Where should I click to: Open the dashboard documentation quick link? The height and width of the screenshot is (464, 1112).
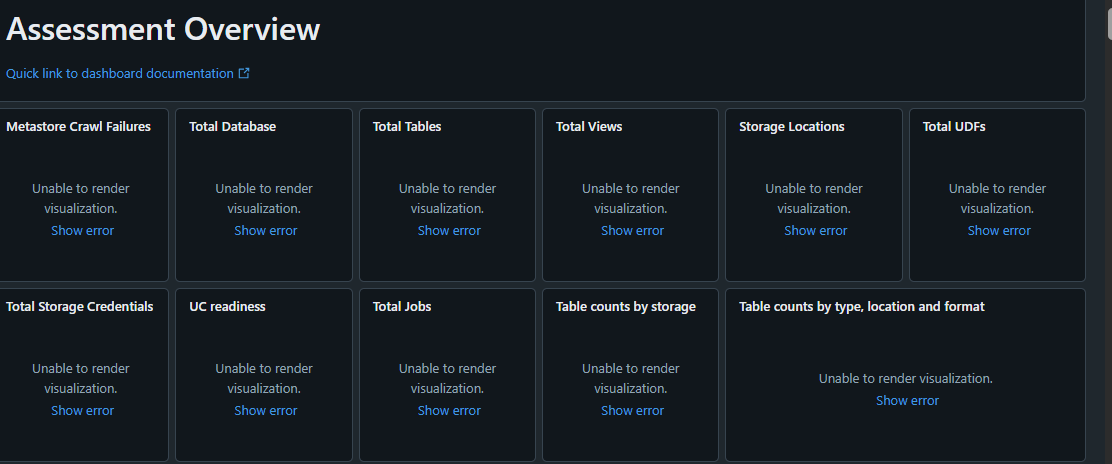point(120,73)
